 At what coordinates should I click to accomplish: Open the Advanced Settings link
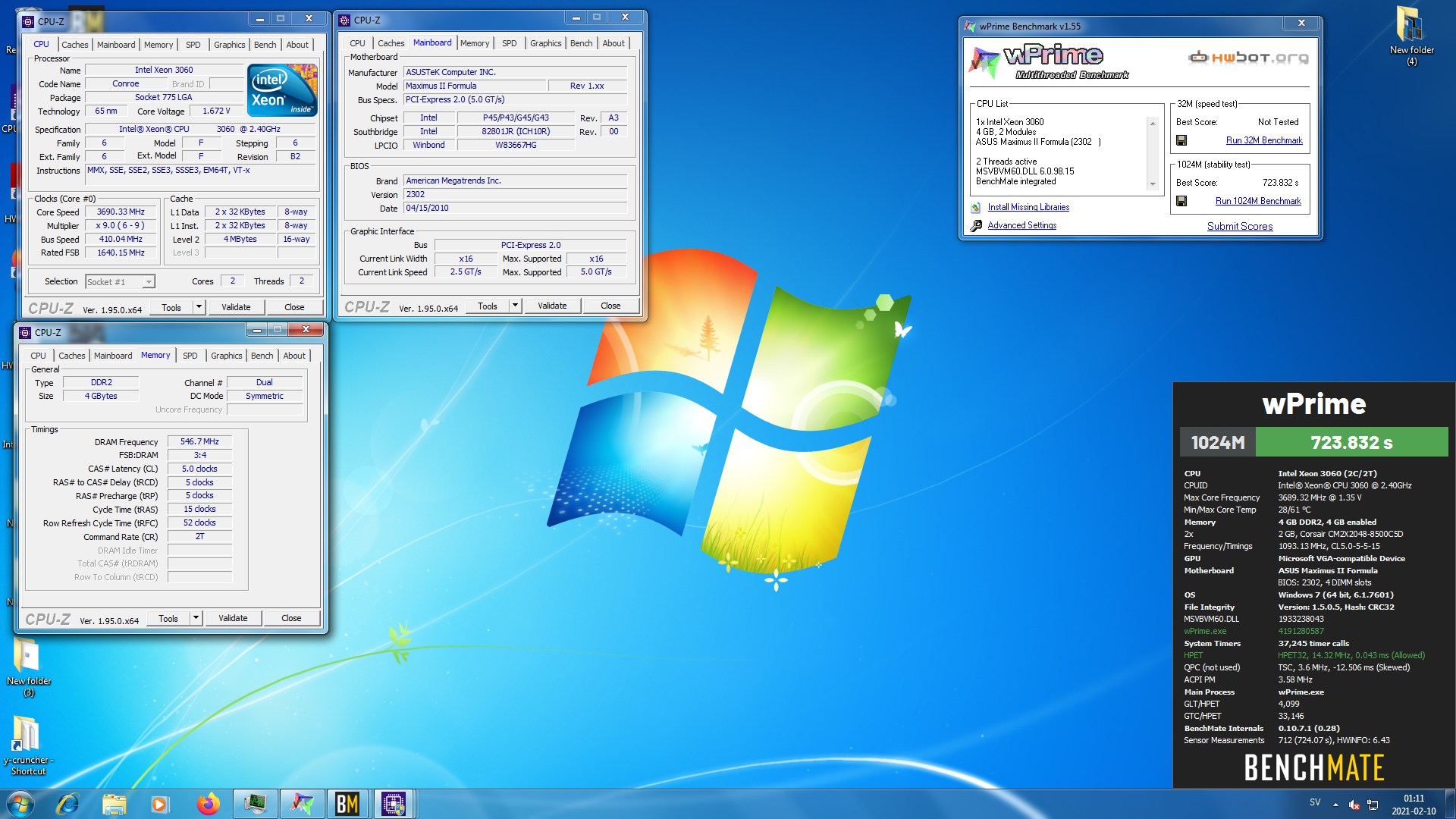point(1021,225)
